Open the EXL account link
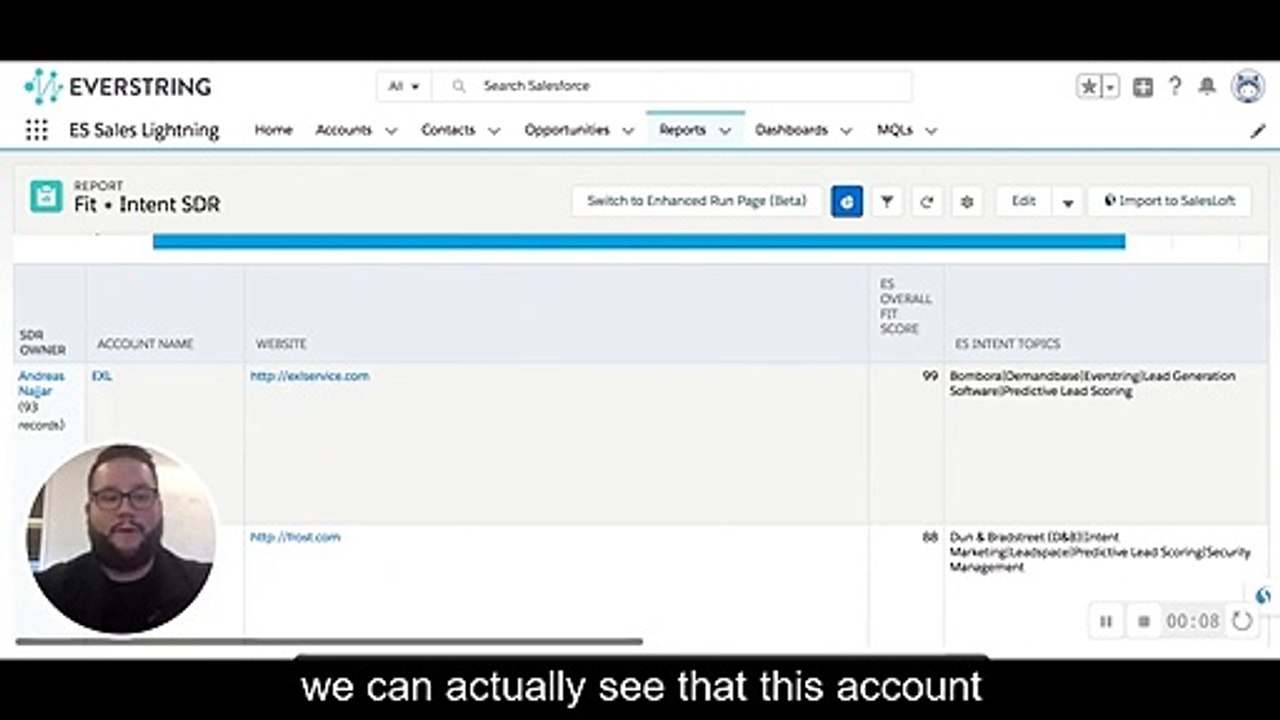This screenshot has height=720, width=1280. coord(102,376)
